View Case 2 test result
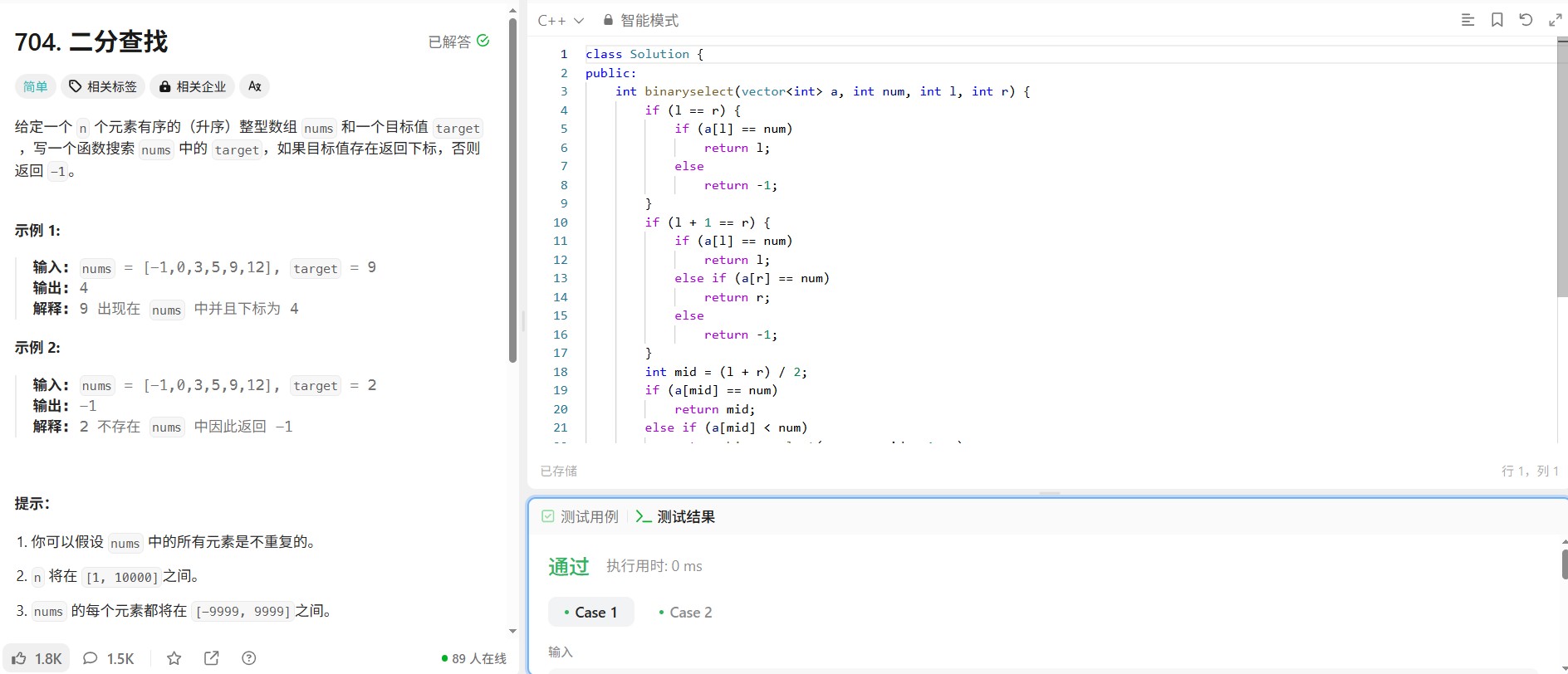This screenshot has width=1568, height=674. (x=685, y=612)
